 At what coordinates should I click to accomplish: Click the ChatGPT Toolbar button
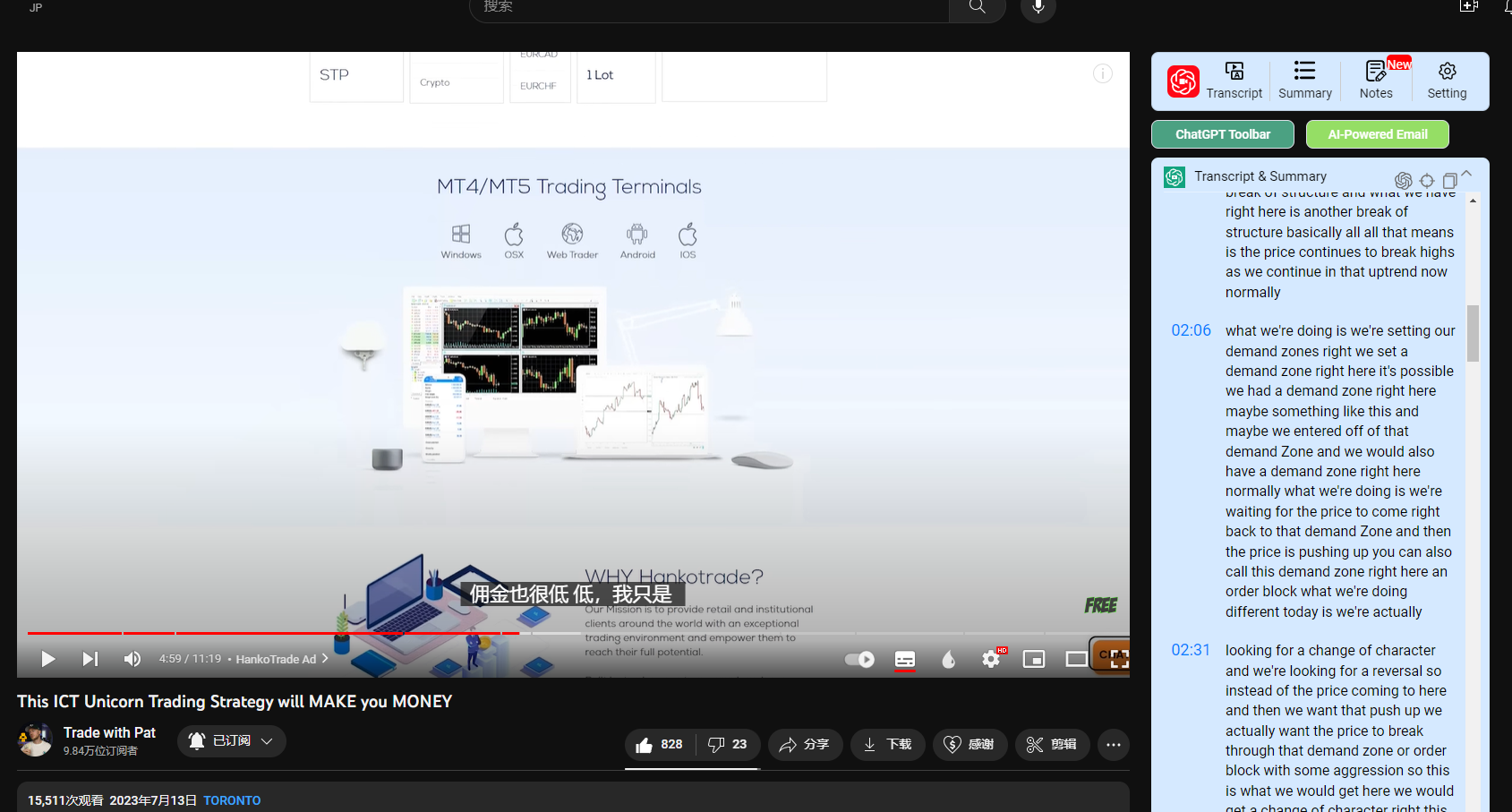[1223, 134]
